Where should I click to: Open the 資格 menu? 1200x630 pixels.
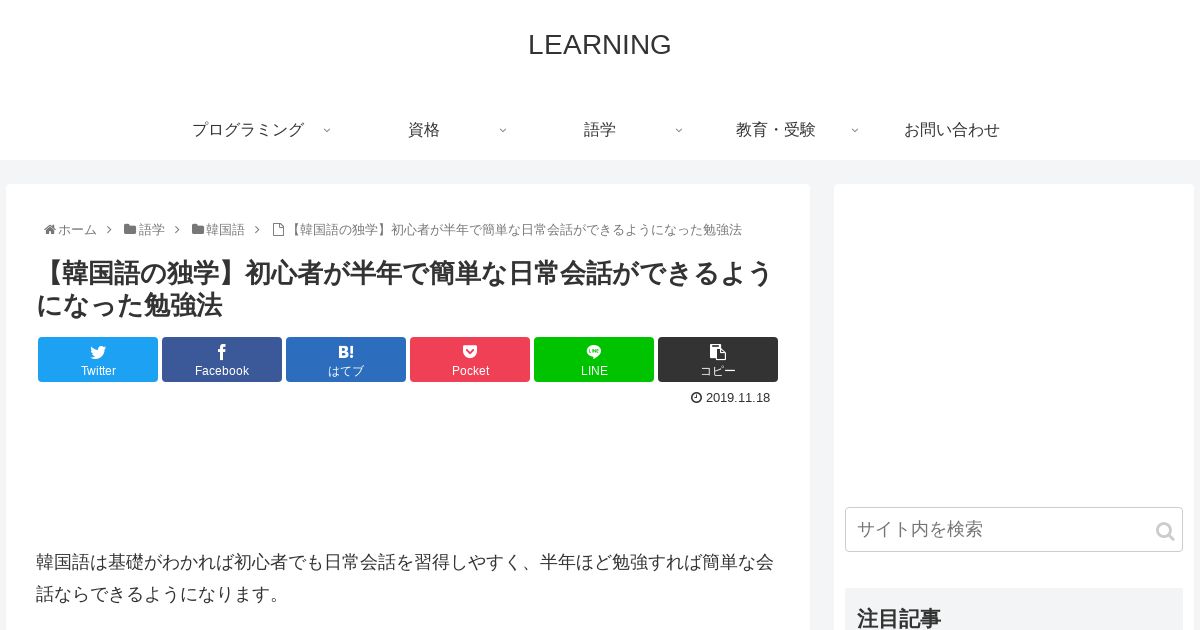pos(424,130)
